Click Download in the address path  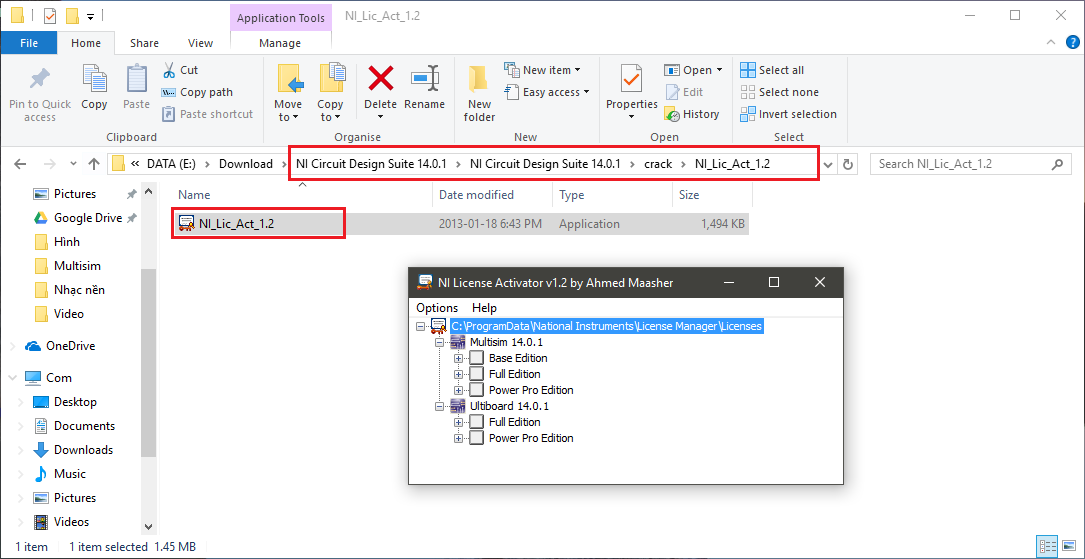point(246,164)
